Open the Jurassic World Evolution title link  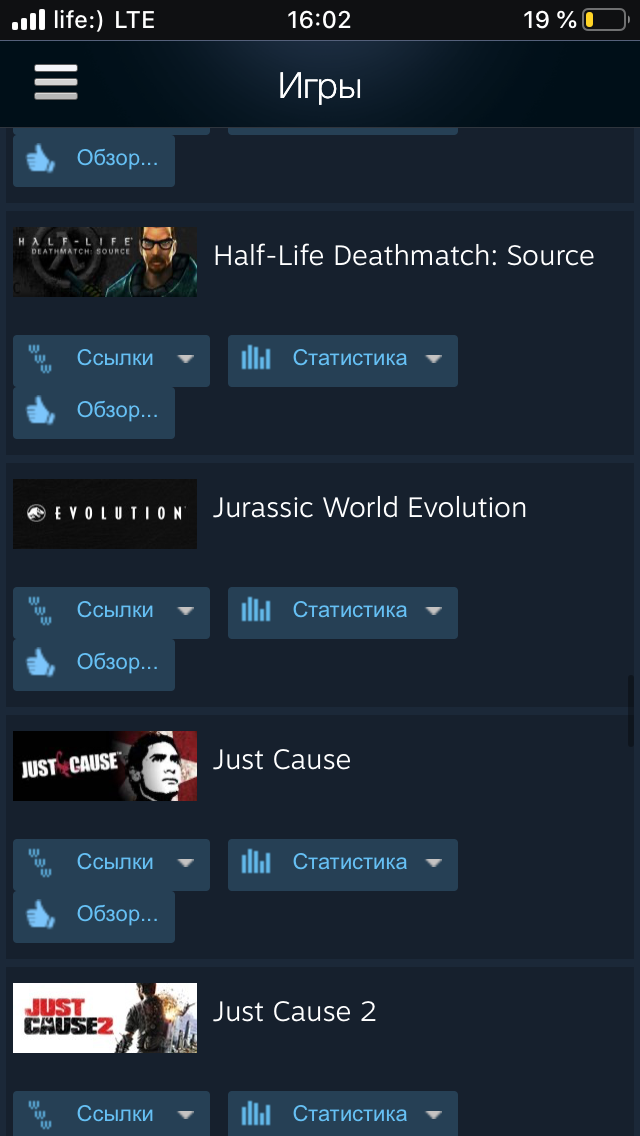click(370, 507)
